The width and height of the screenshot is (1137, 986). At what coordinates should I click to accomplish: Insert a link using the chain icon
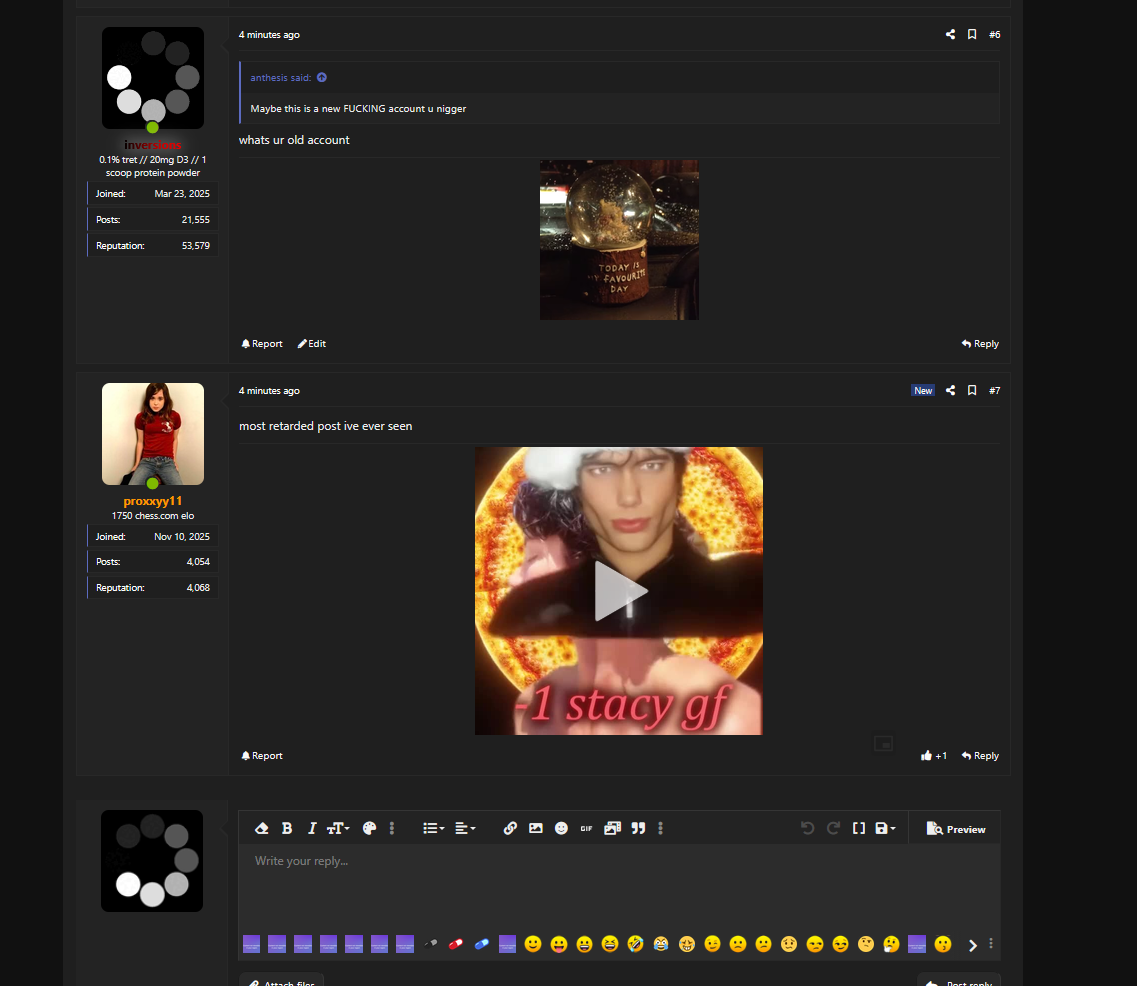[x=510, y=829]
